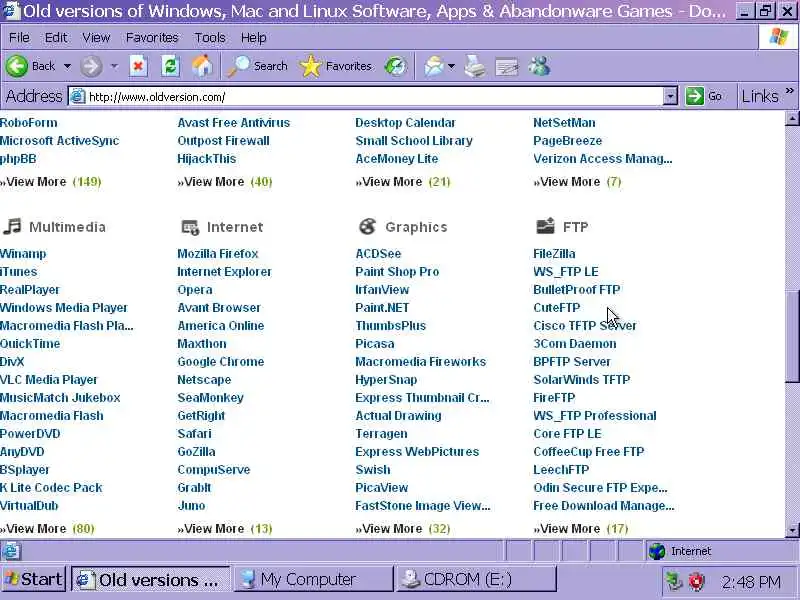Viewport: 800px width, 600px height.
Task: Click the 2:48 PM clock
Action: pos(751,582)
